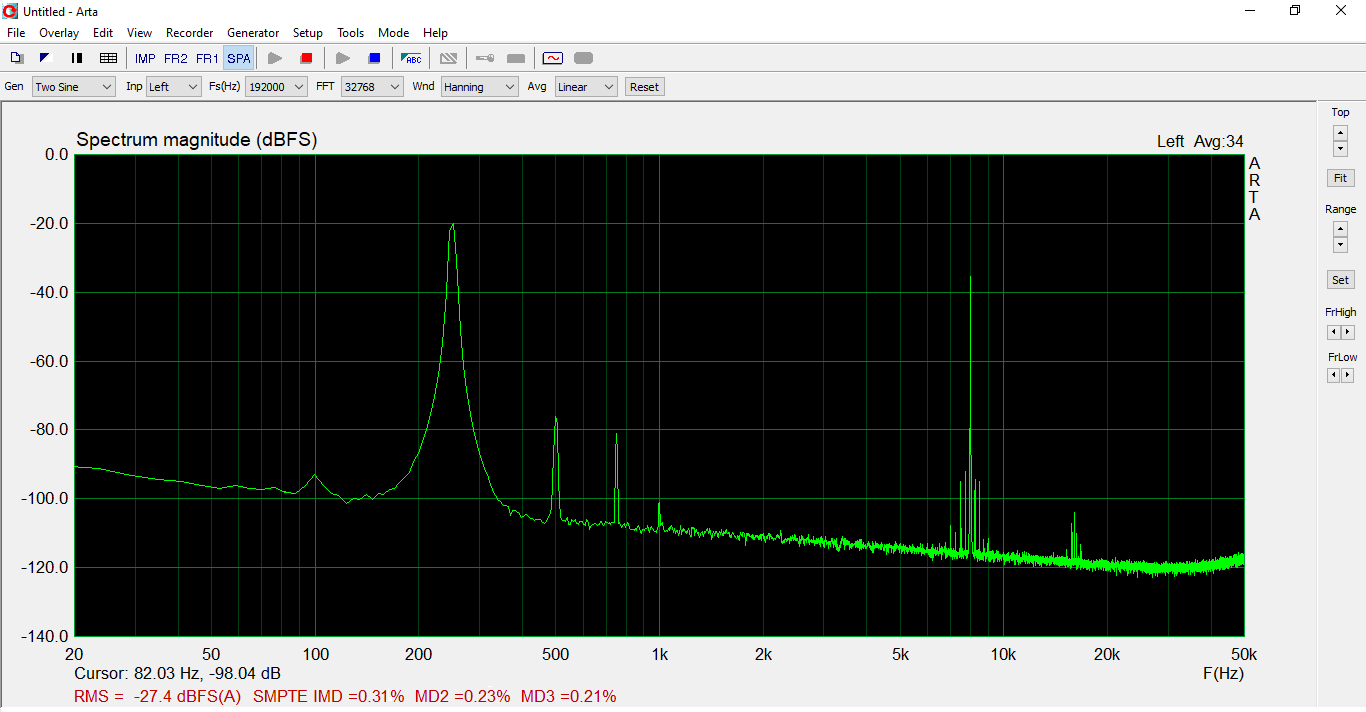The width and height of the screenshot is (1366, 712).
Task: Click the ABC text annotation icon
Action: tap(411, 58)
